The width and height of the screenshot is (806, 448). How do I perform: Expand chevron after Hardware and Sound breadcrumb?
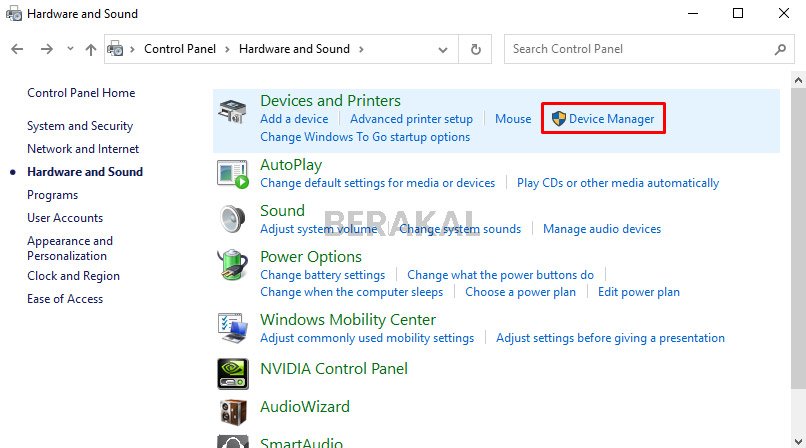361,49
